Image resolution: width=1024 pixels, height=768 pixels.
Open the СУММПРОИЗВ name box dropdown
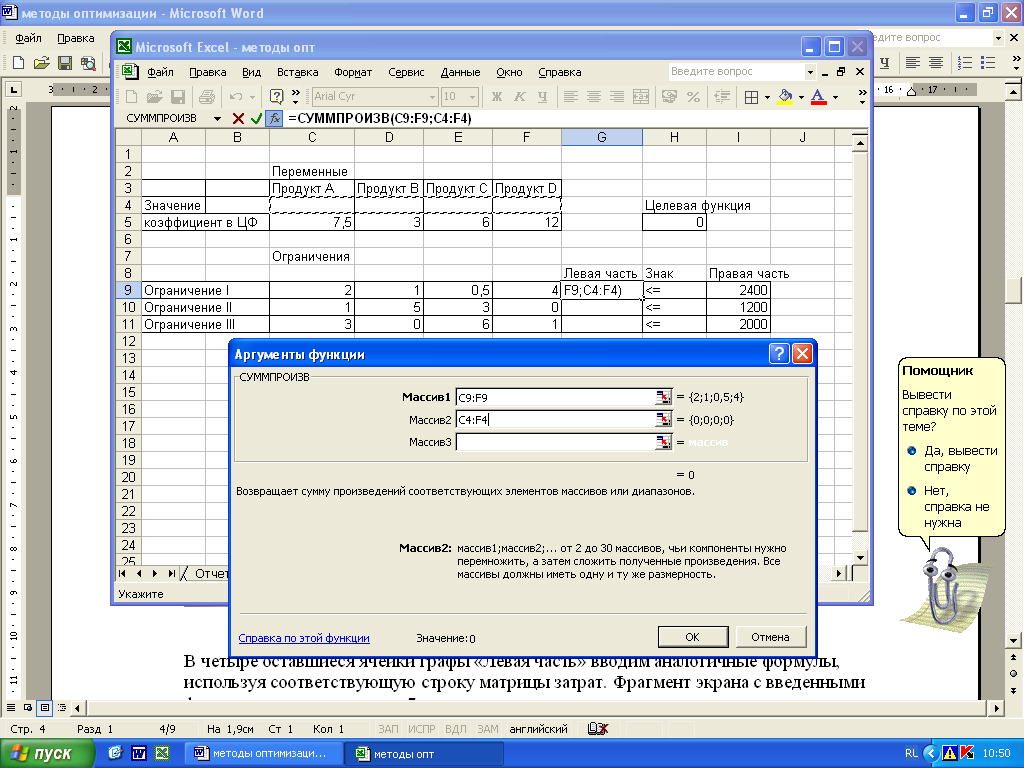click(x=217, y=118)
